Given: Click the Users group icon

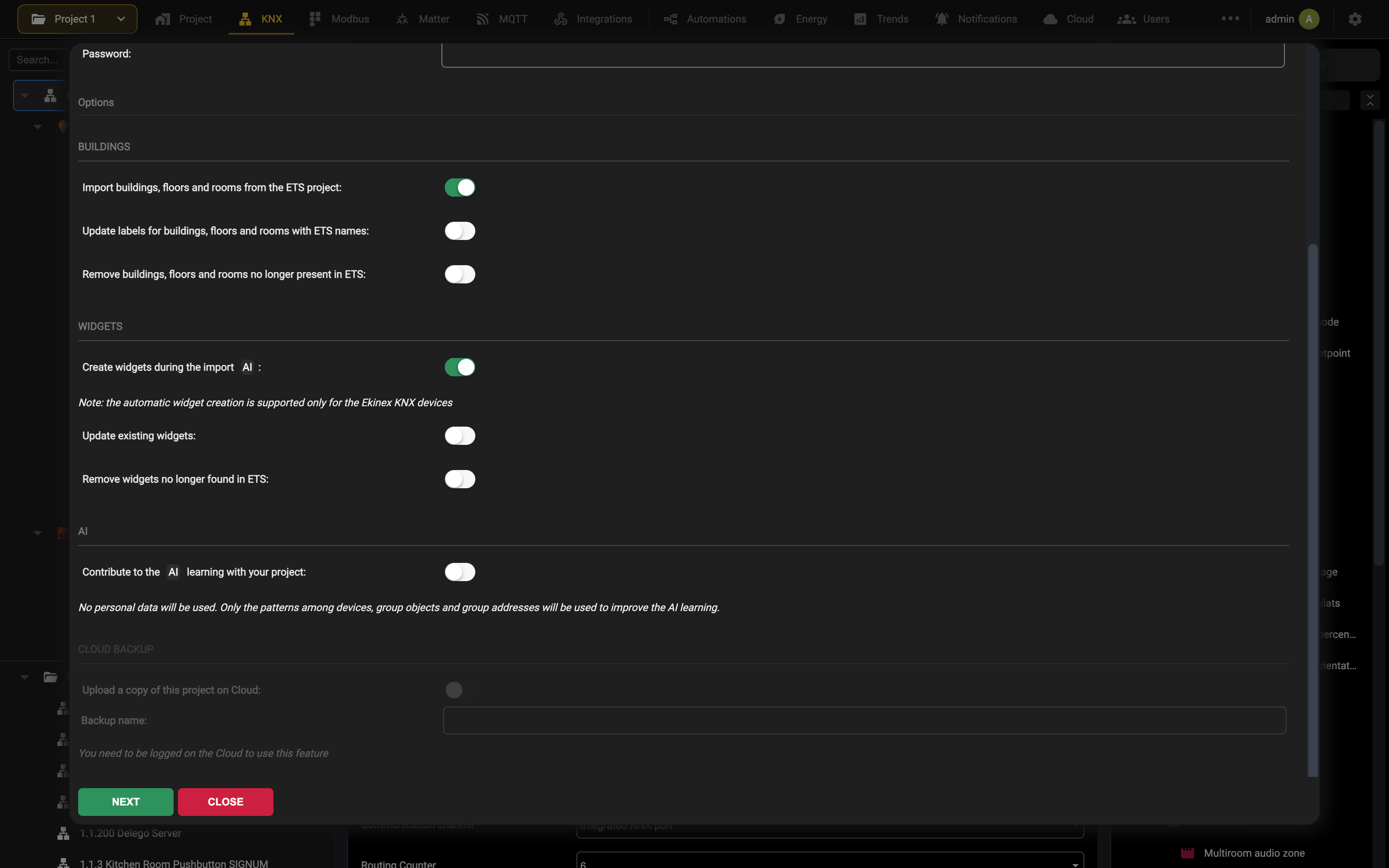Looking at the screenshot, I should pos(1126,19).
